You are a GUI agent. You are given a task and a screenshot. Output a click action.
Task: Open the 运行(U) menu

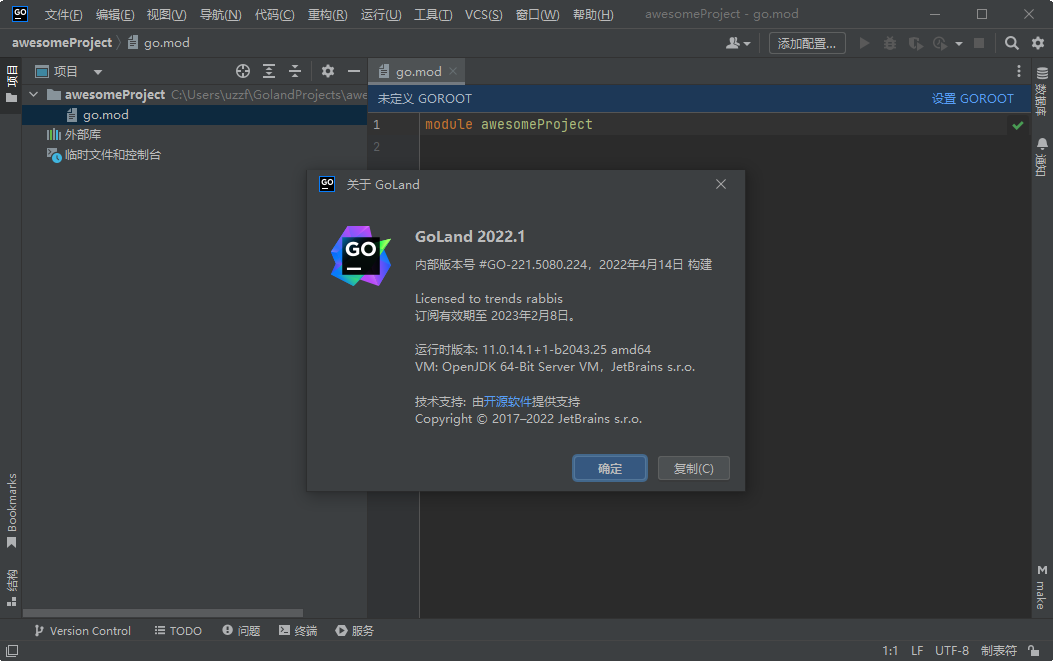click(x=381, y=14)
